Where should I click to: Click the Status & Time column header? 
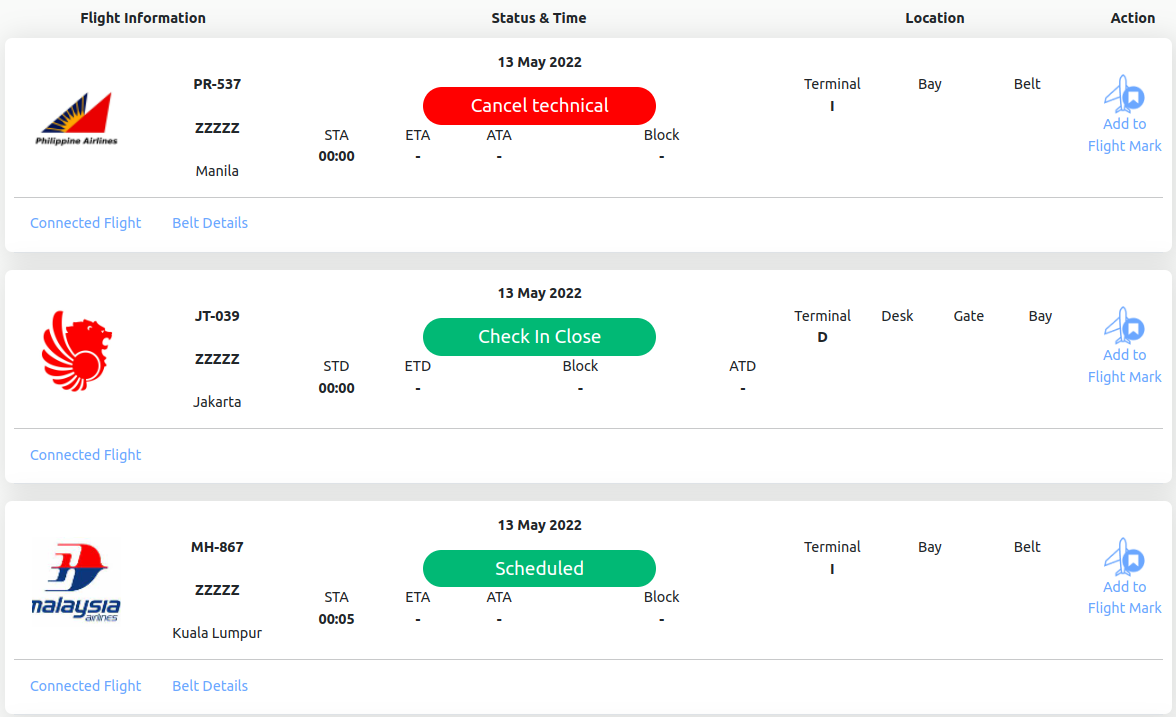pyautogui.click(x=539, y=18)
